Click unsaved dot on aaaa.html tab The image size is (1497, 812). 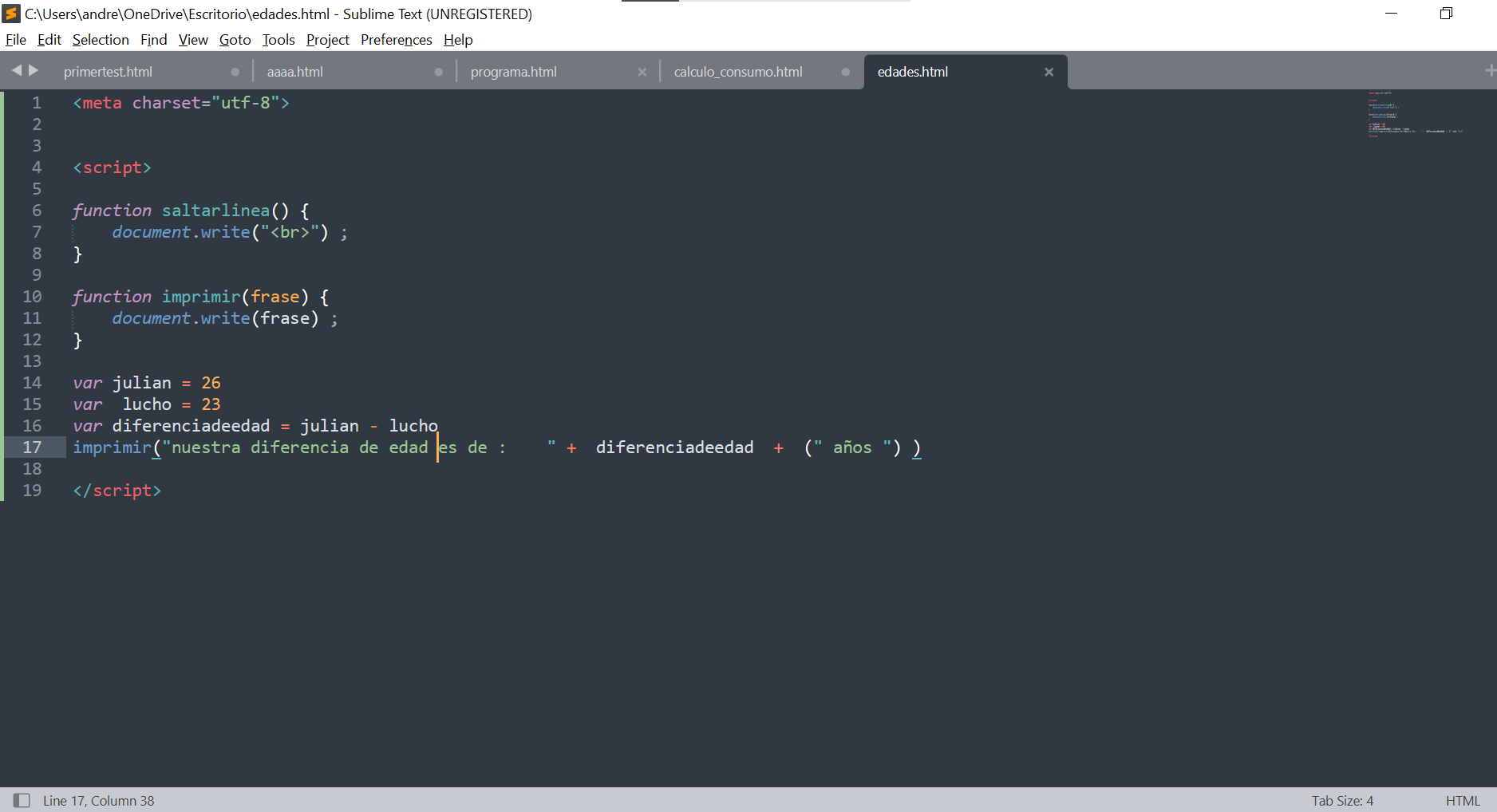(x=438, y=72)
